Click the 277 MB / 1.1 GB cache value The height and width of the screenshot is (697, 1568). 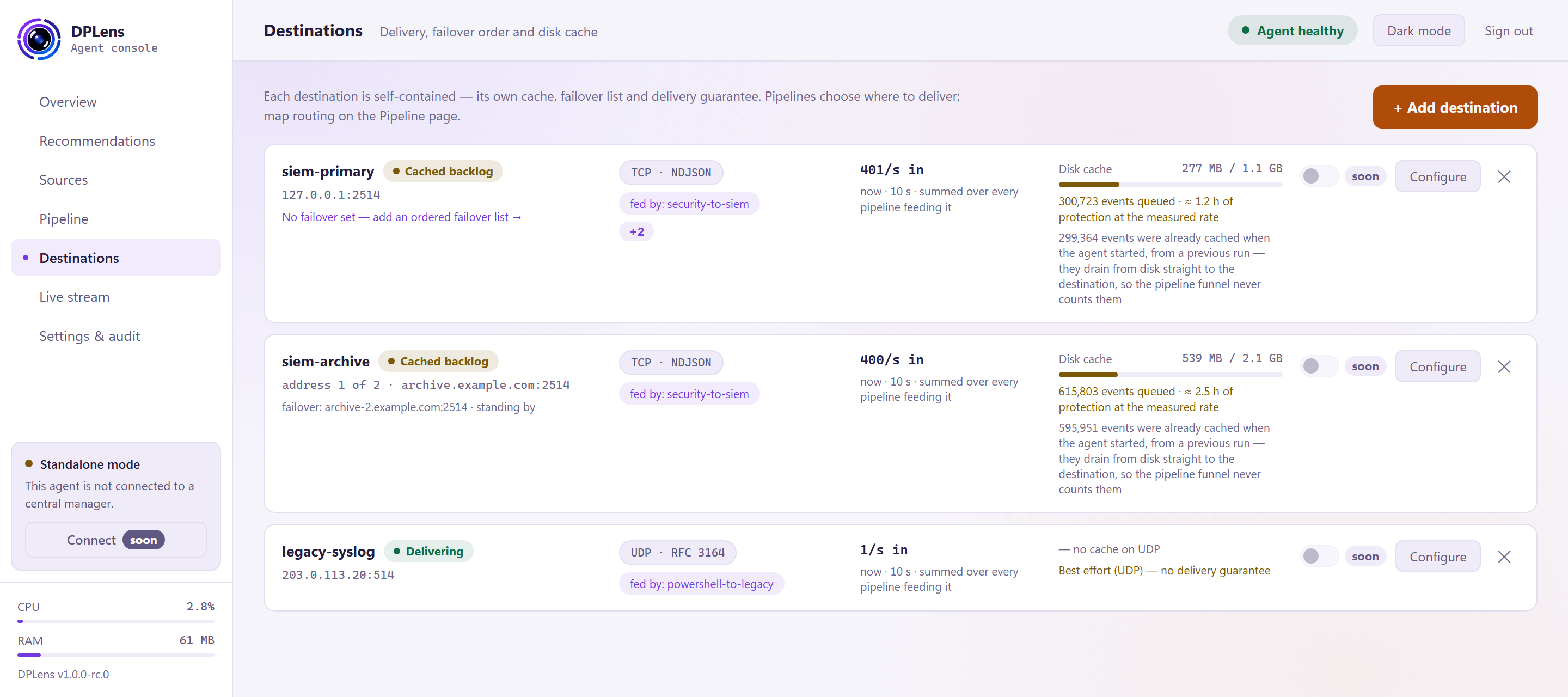pyautogui.click(x=1232, y=168)
